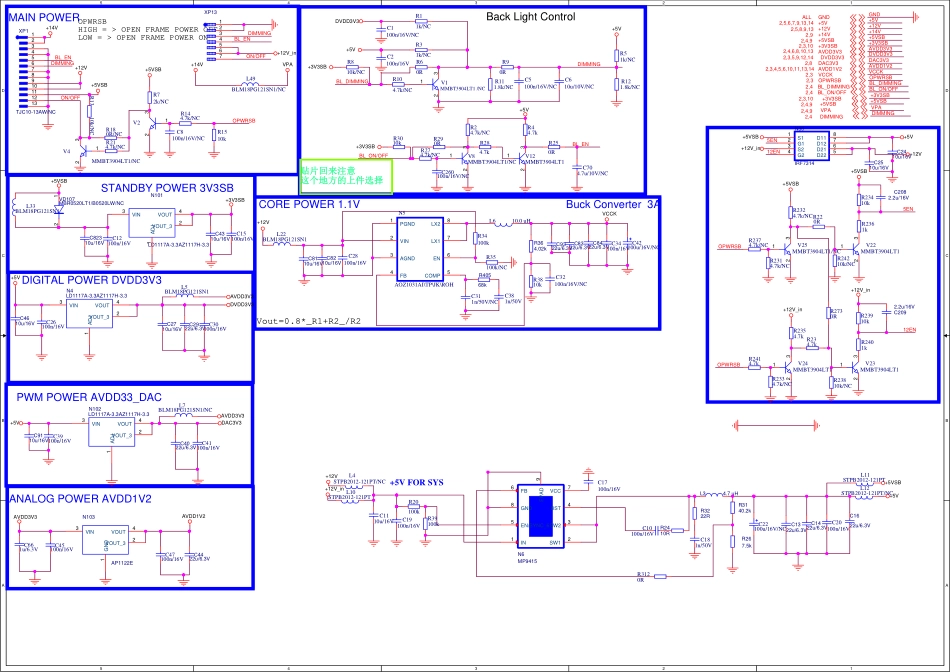Select the green Chinese annotation note box

[x=346, y=176]
